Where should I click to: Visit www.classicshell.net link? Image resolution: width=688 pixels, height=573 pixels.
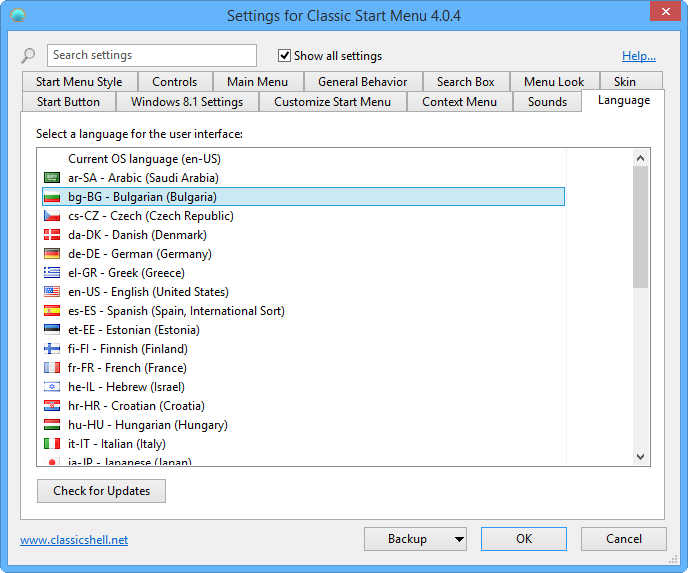point(74,540)
